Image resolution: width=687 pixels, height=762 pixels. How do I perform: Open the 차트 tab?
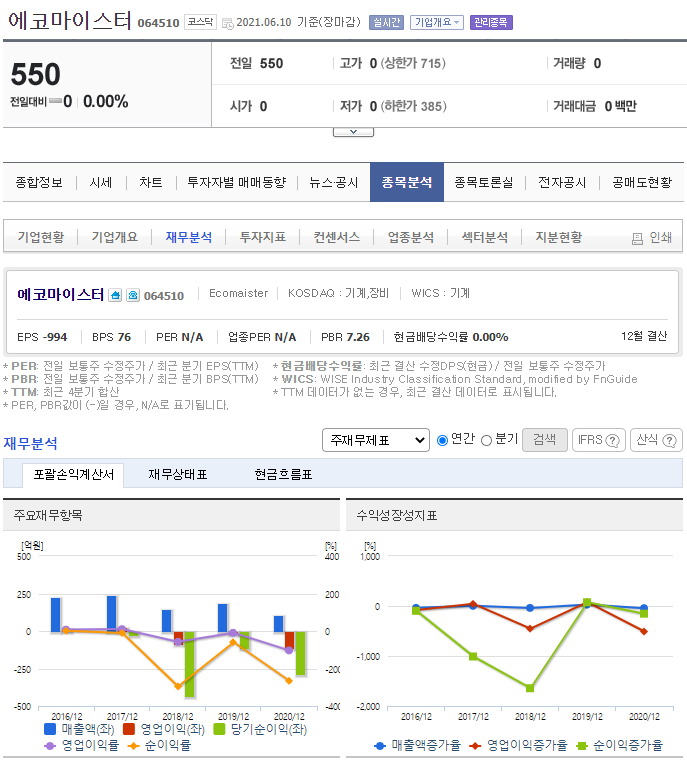pos(151,182)
